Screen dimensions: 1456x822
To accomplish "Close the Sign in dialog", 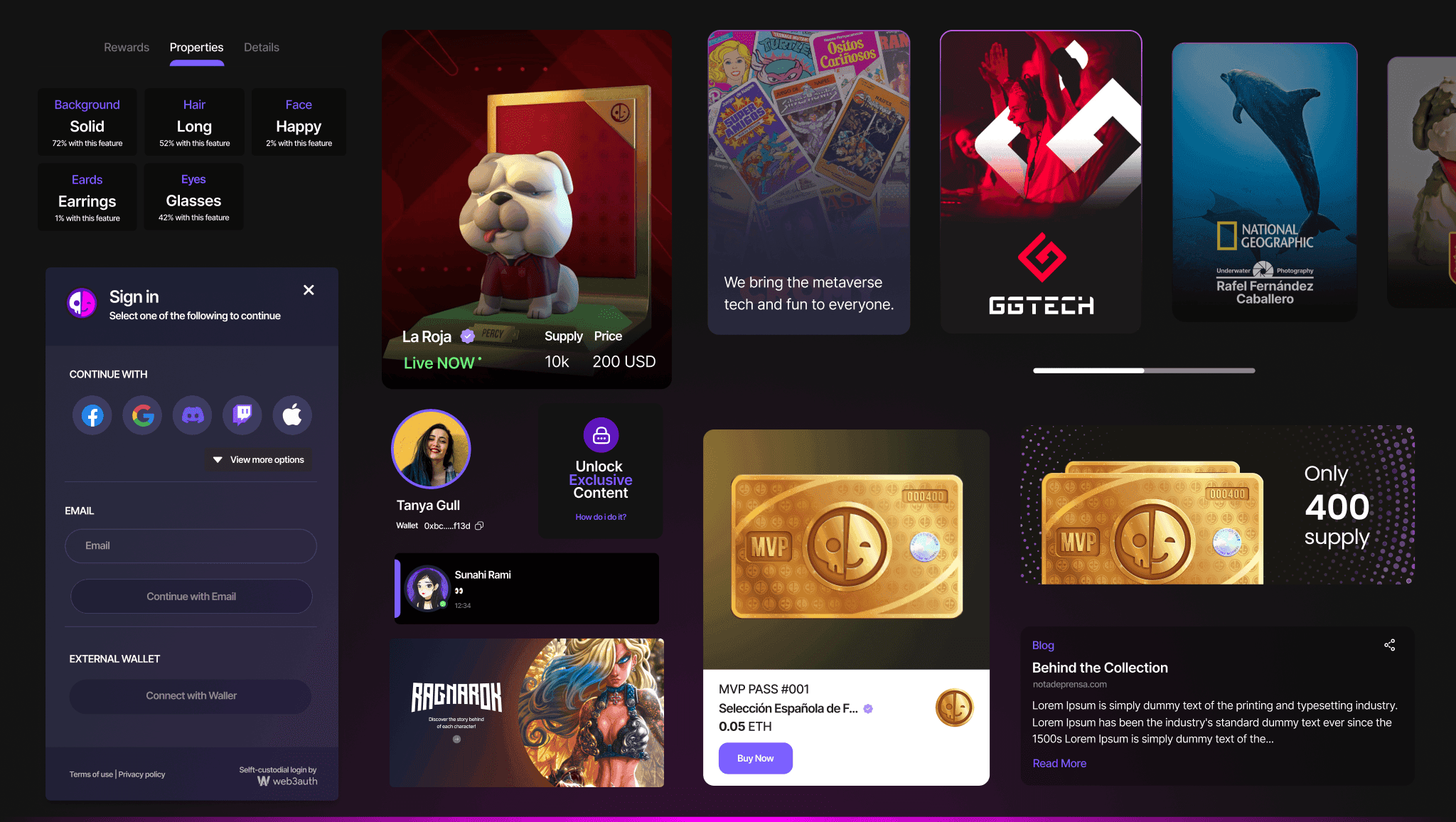I will pyautogui.click(x=309, y=290).
